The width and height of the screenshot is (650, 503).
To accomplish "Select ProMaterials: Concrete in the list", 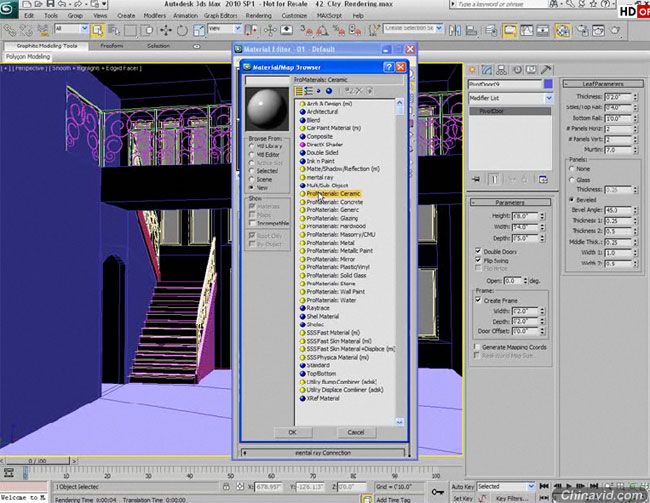I will [x=334, y=202].
